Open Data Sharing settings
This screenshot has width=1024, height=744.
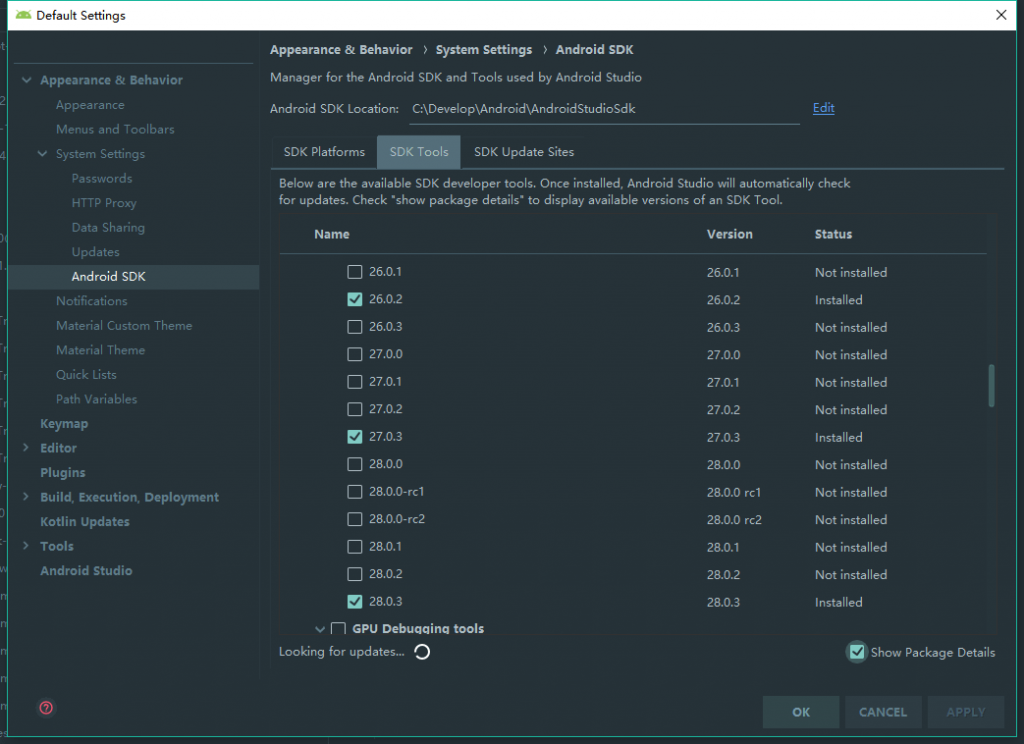(108, 227)
